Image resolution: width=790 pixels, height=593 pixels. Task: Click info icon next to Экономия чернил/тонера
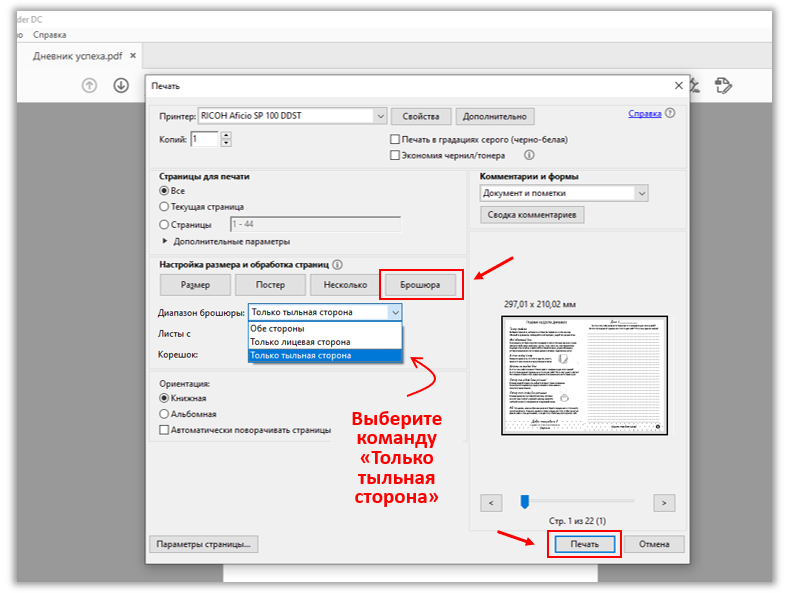529,155
